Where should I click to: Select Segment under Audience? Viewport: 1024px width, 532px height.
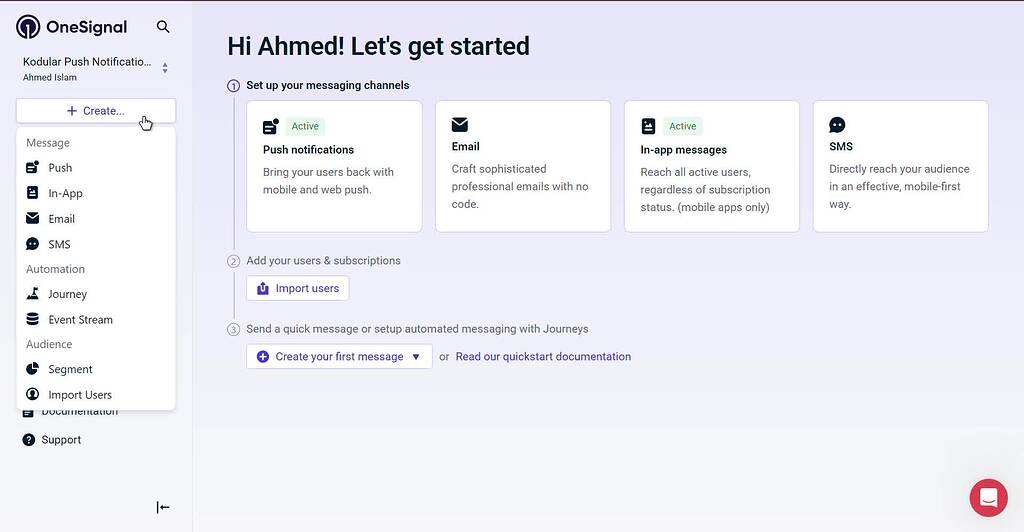point(70,369)
